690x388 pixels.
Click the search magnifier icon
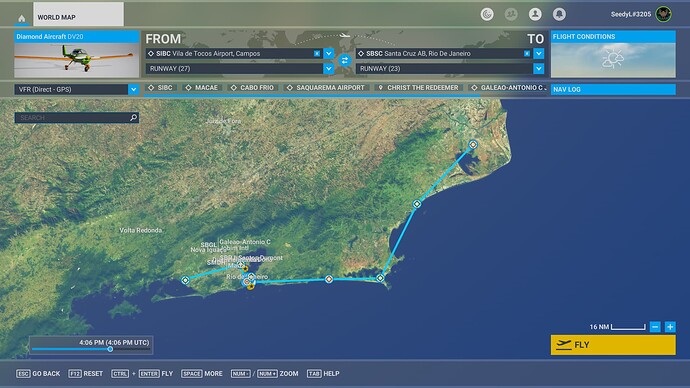point(134,117)
